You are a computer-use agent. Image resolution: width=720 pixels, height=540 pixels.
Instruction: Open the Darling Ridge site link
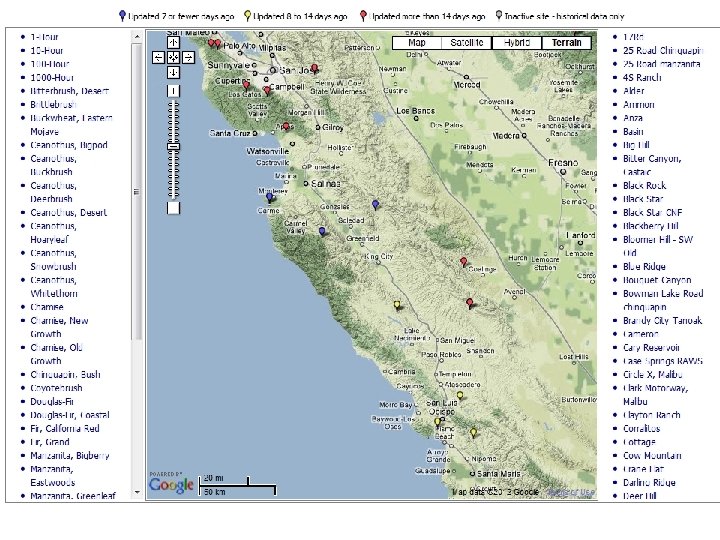(649, 483)
